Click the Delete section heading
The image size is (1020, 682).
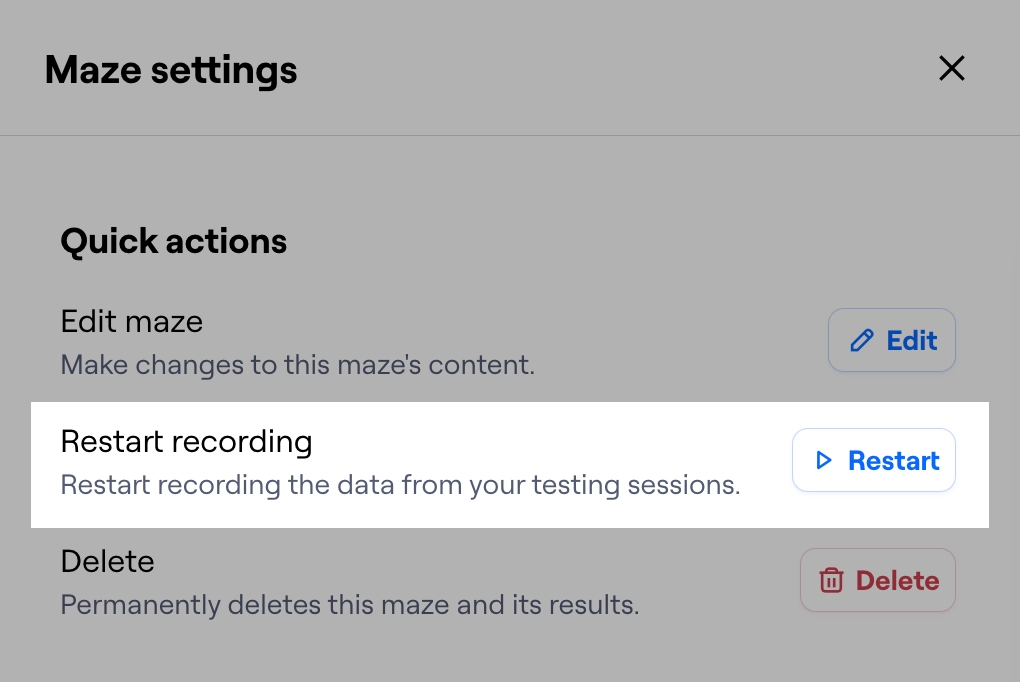tap(107, 561)
